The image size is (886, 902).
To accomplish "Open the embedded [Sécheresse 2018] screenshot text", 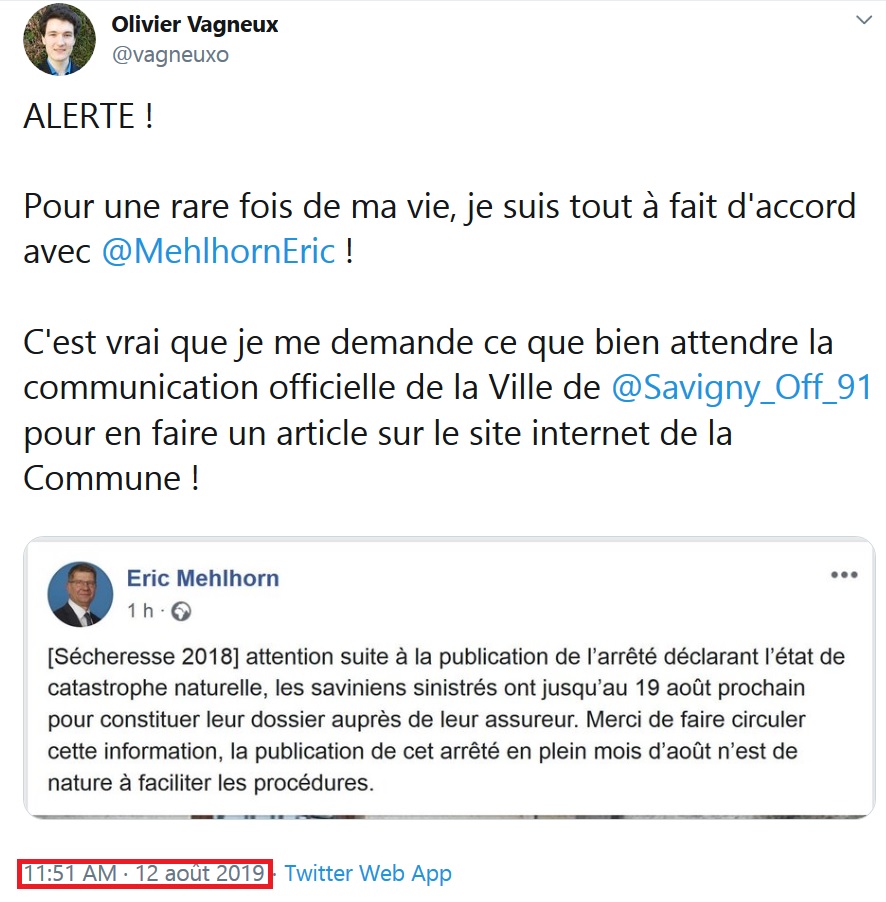I will pos(446,719).
